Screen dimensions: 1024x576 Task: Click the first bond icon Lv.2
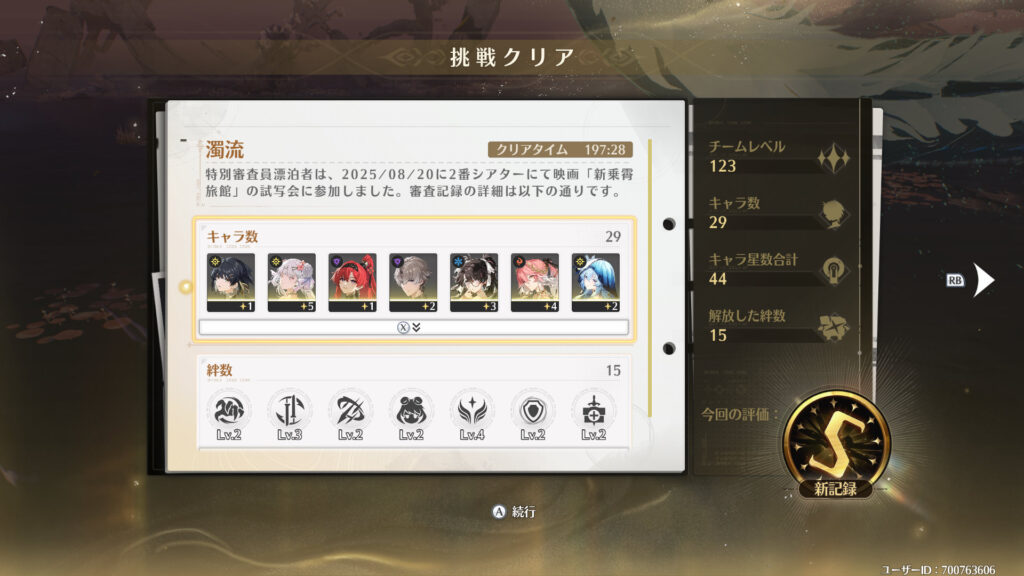pyautogui.click(x=229, y=415)
